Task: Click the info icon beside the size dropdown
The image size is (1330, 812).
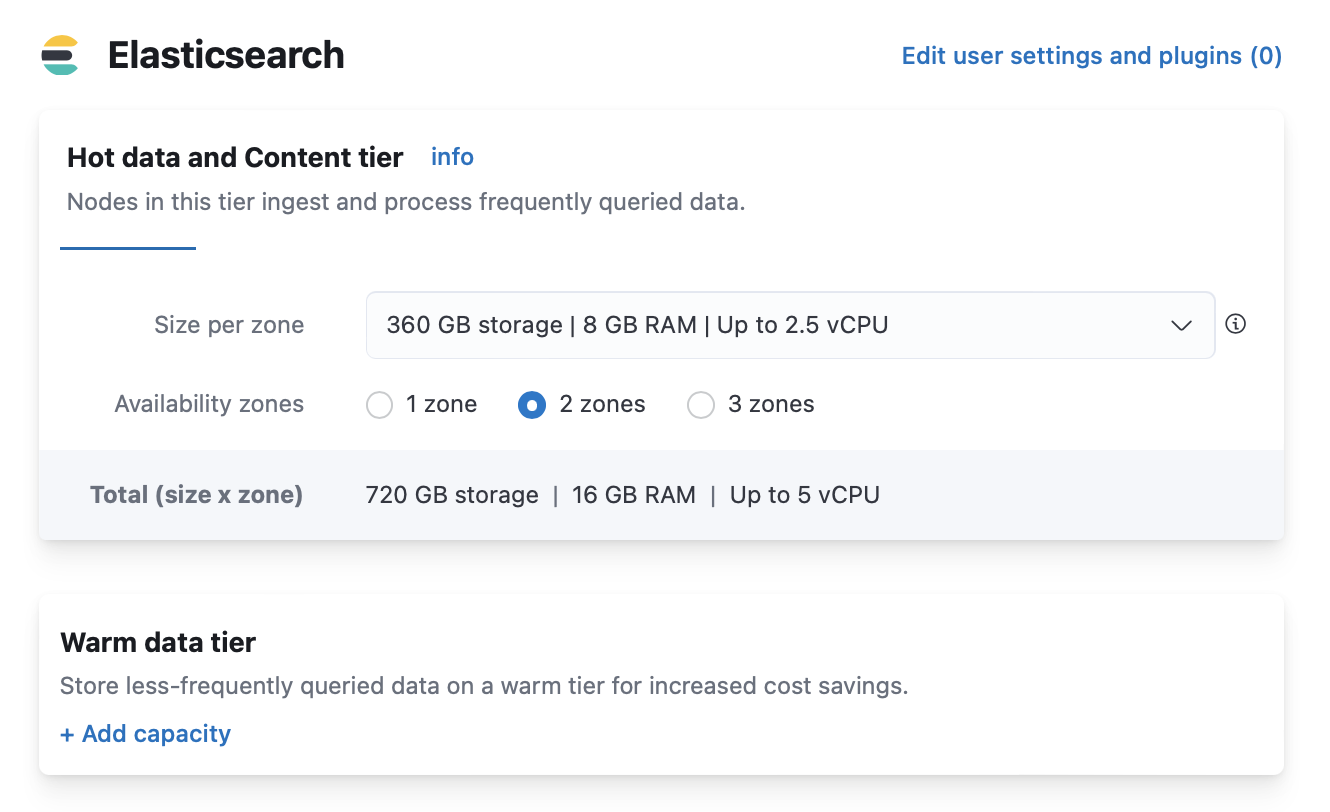Action: [1235, 324]
